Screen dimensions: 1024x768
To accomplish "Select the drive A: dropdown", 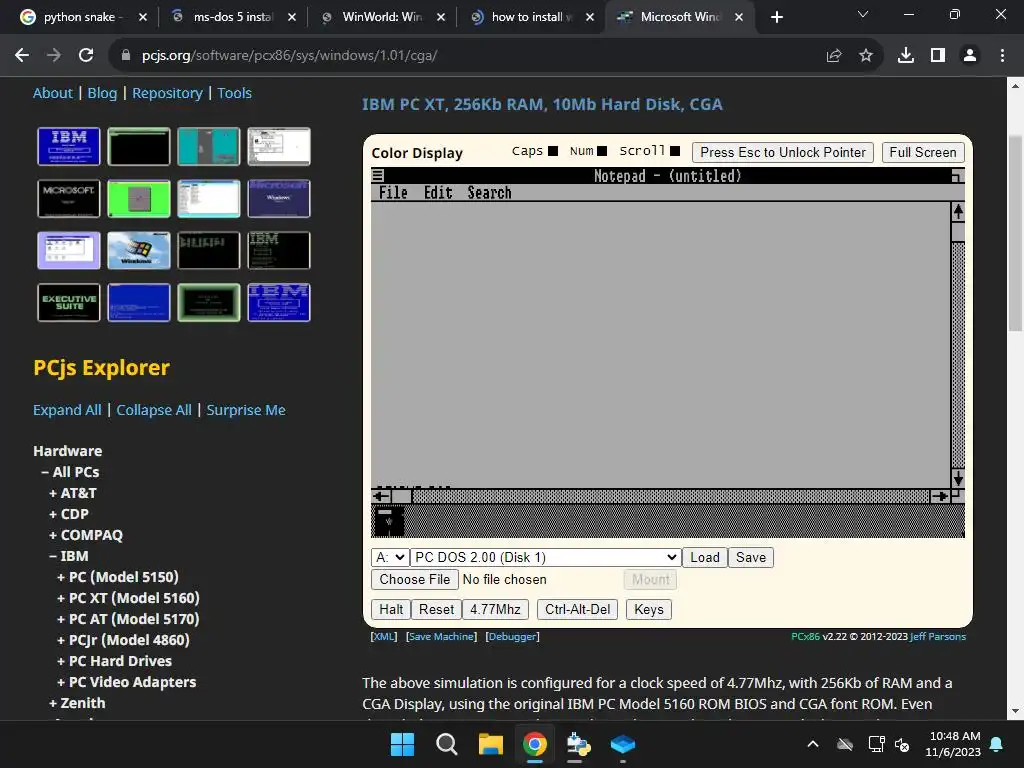I will 390,557.
